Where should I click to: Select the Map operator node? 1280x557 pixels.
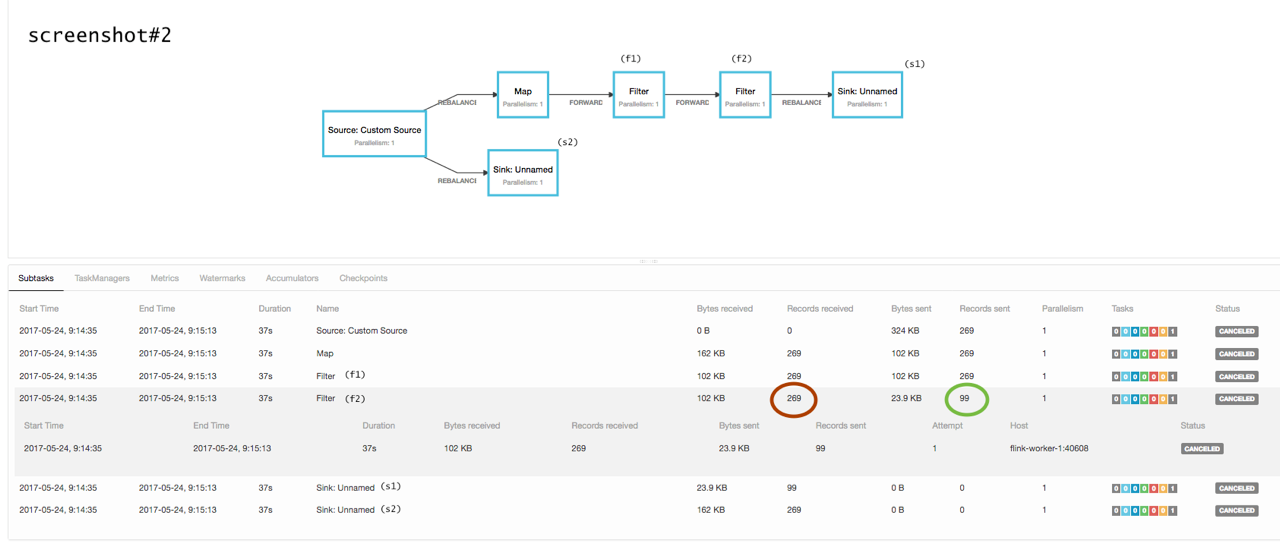pos(522,95)
